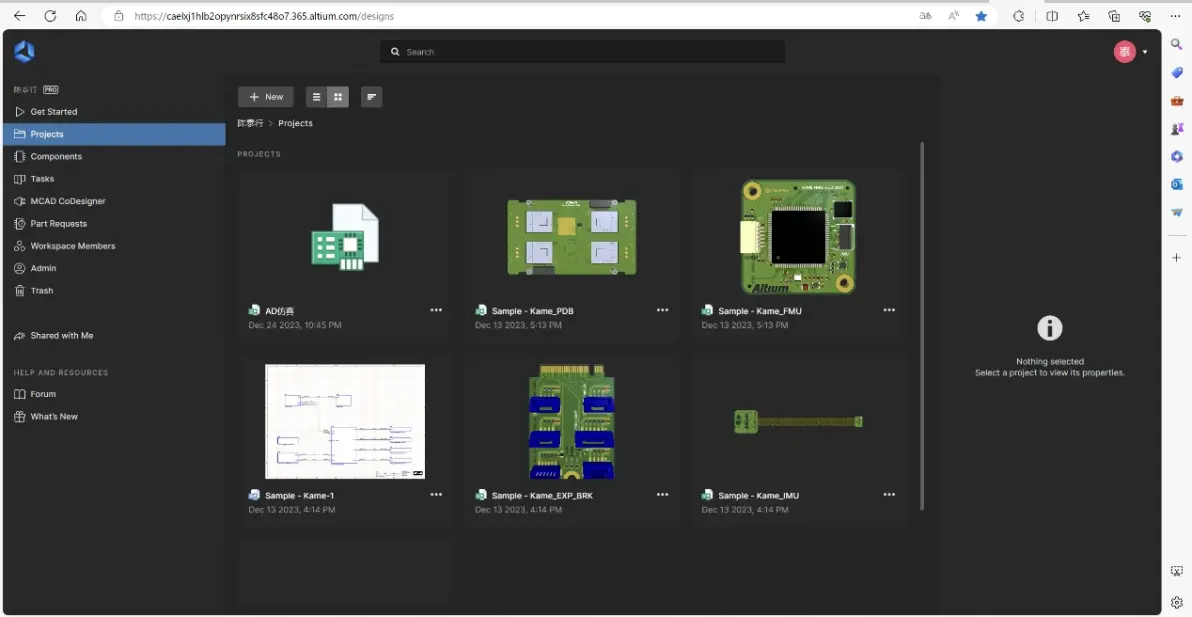
Task: Open the user avatar account dropdown
Action: click(1130, 52)
